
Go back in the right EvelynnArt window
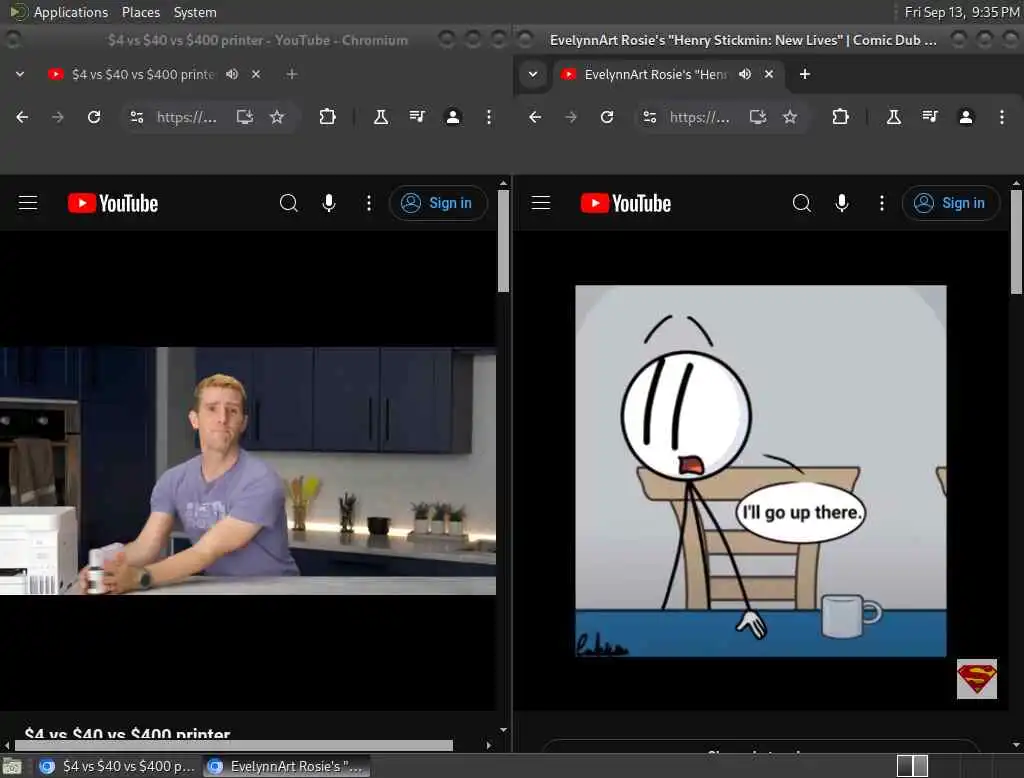click(535, 117)
